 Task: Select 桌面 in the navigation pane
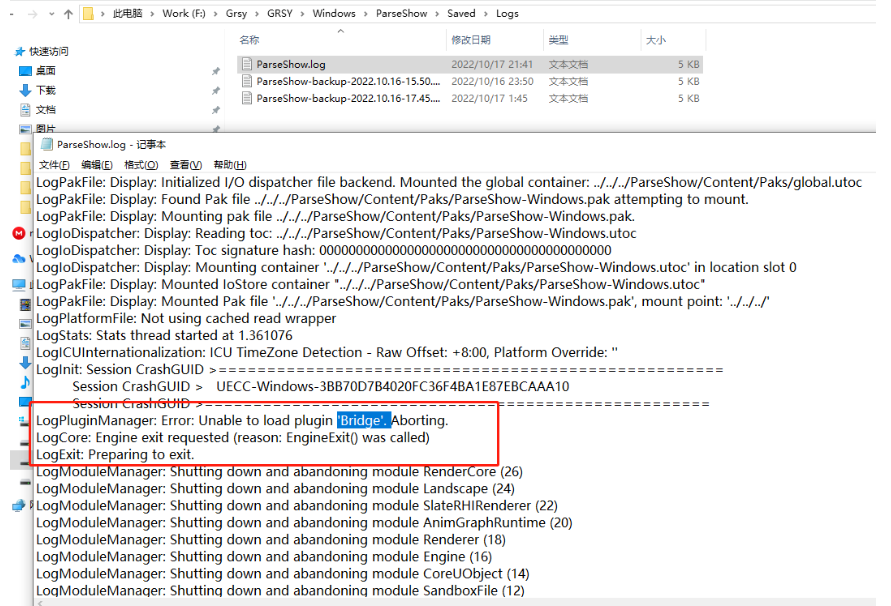coord(46,71)
